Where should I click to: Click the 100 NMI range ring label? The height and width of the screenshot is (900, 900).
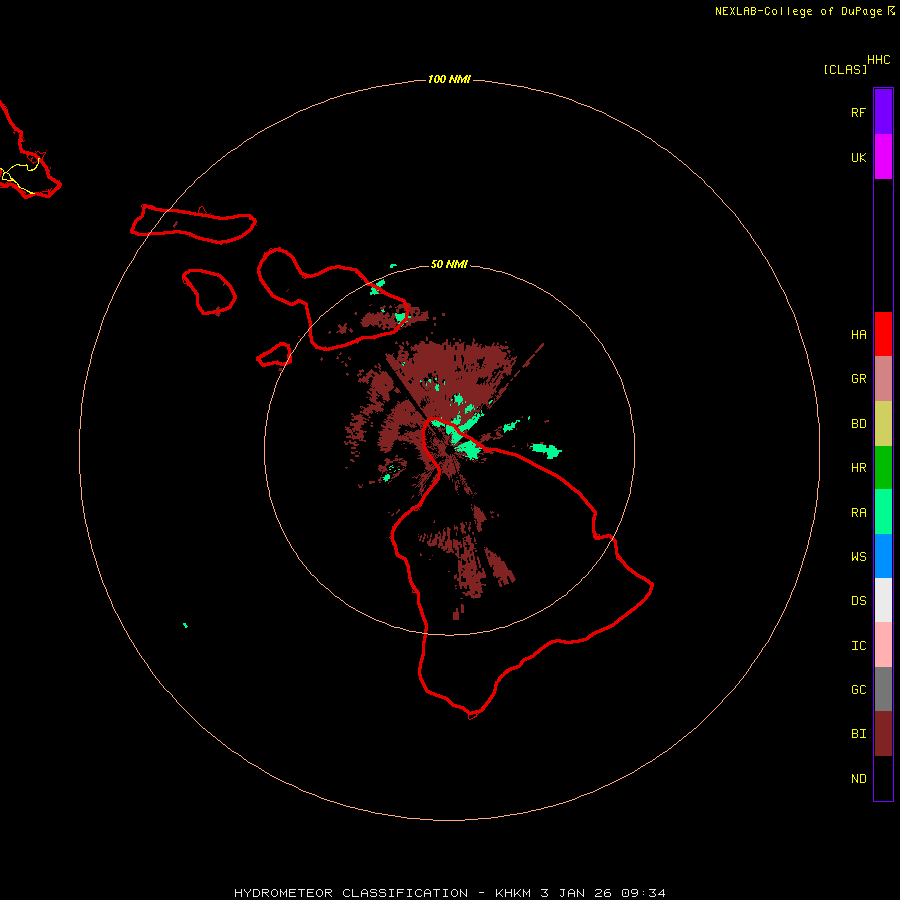449,79
